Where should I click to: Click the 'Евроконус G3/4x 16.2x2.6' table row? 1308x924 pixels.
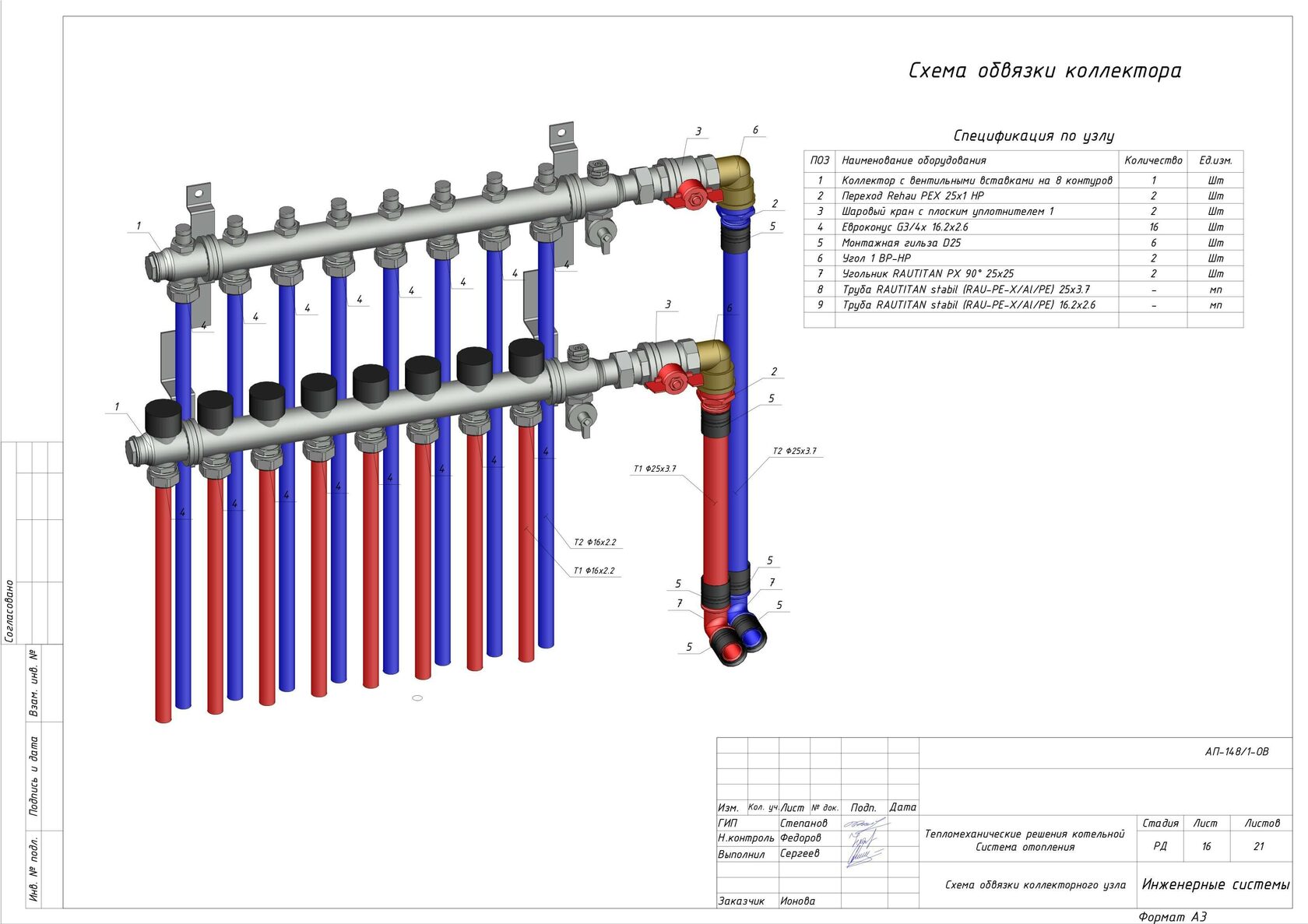[905, 227]
